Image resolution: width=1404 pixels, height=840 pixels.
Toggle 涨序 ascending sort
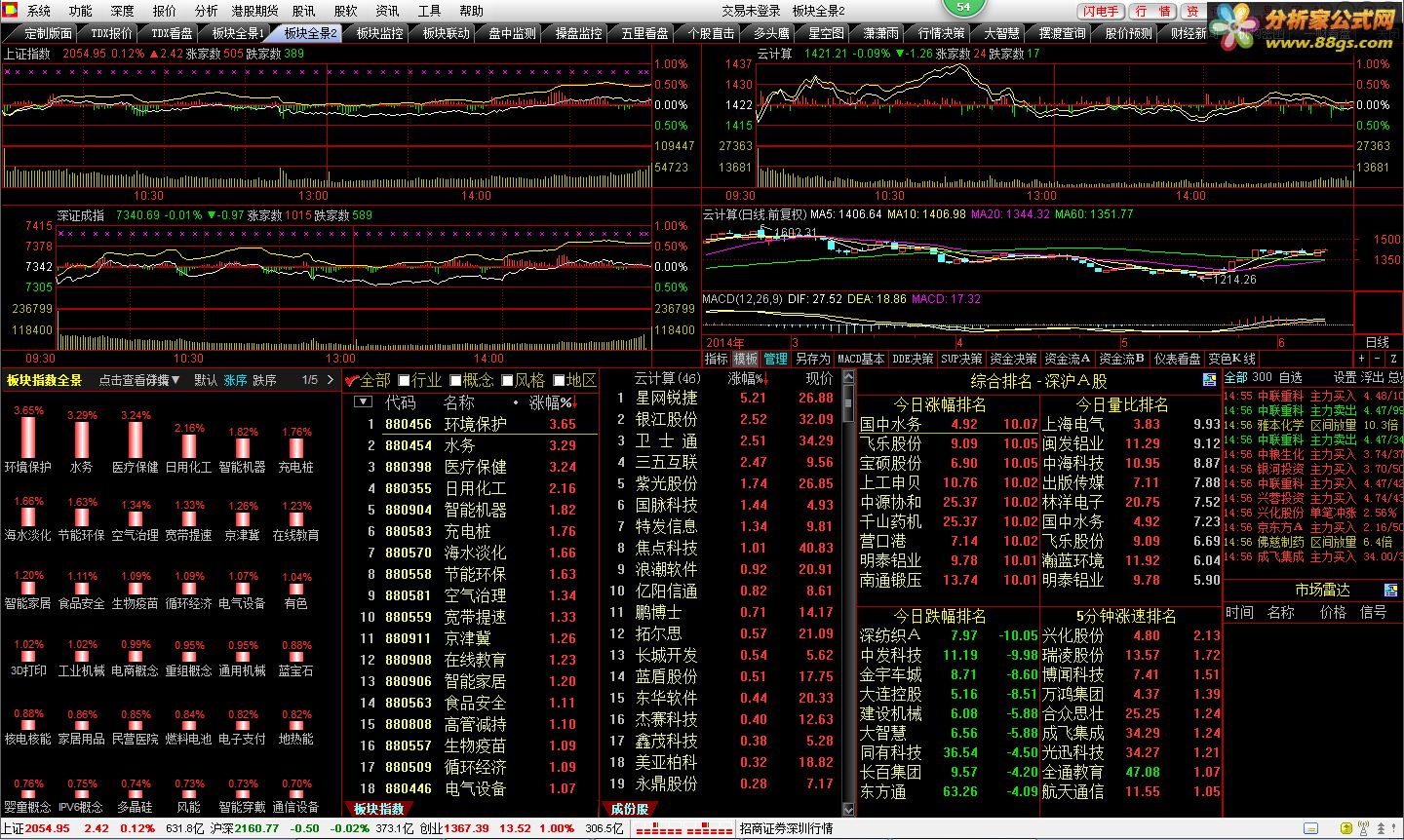coord(235,380)
